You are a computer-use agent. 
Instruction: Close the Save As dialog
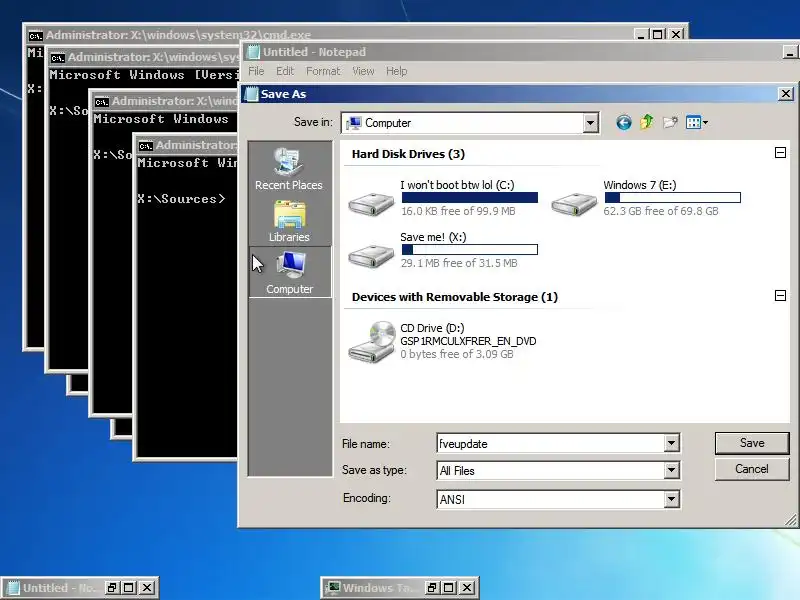point(786,94)
